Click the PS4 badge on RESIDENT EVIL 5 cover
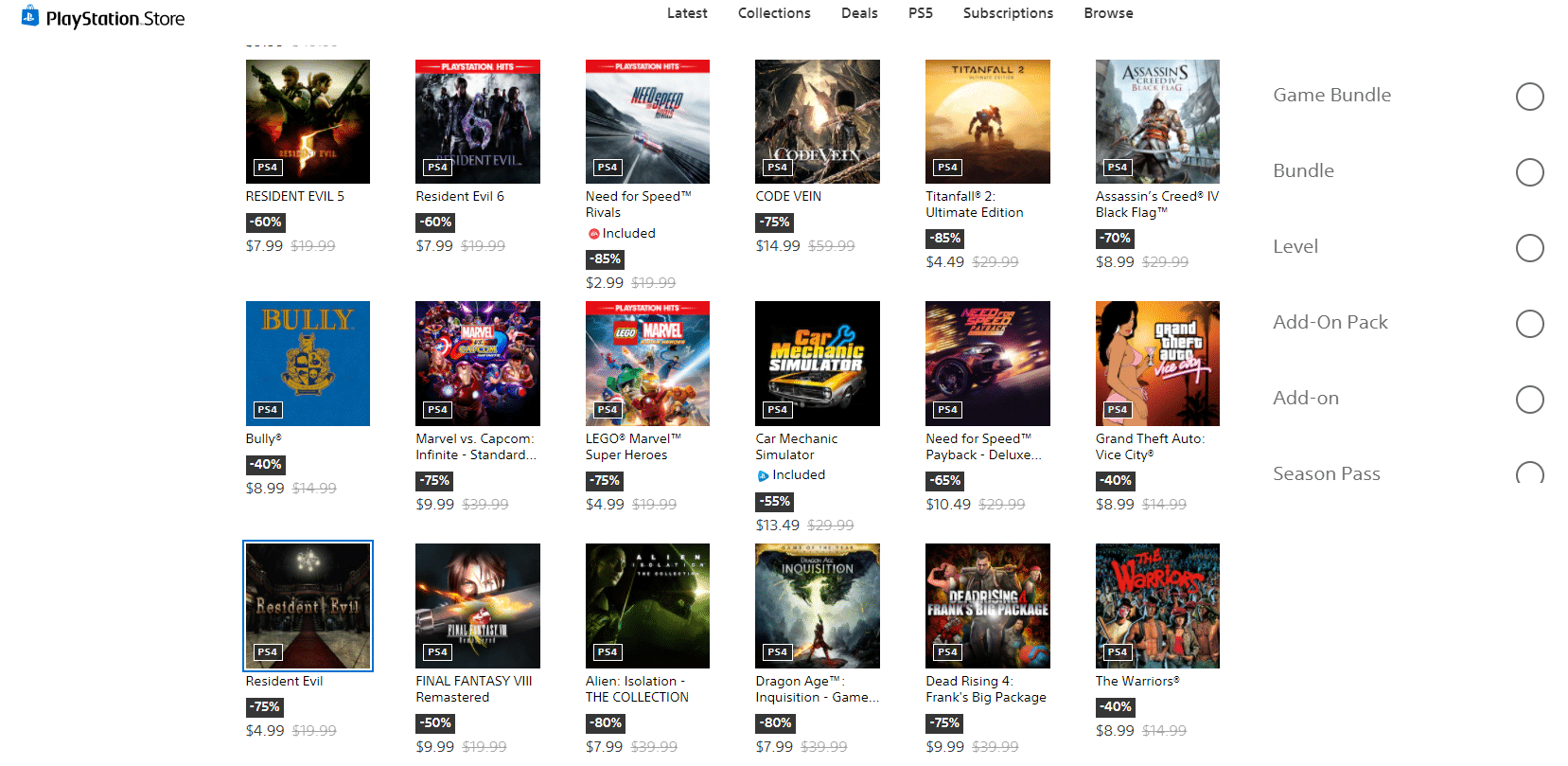The image size is (1568, 766). 268,168
